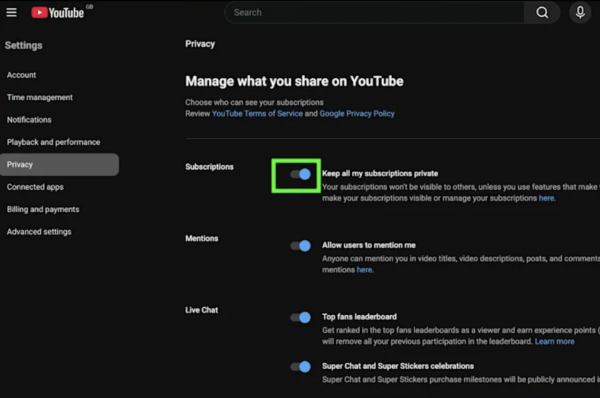Screen dimensions: 600x398
Task: Toggle Top fans leaderboard switch
Action: tap(300, 317)
